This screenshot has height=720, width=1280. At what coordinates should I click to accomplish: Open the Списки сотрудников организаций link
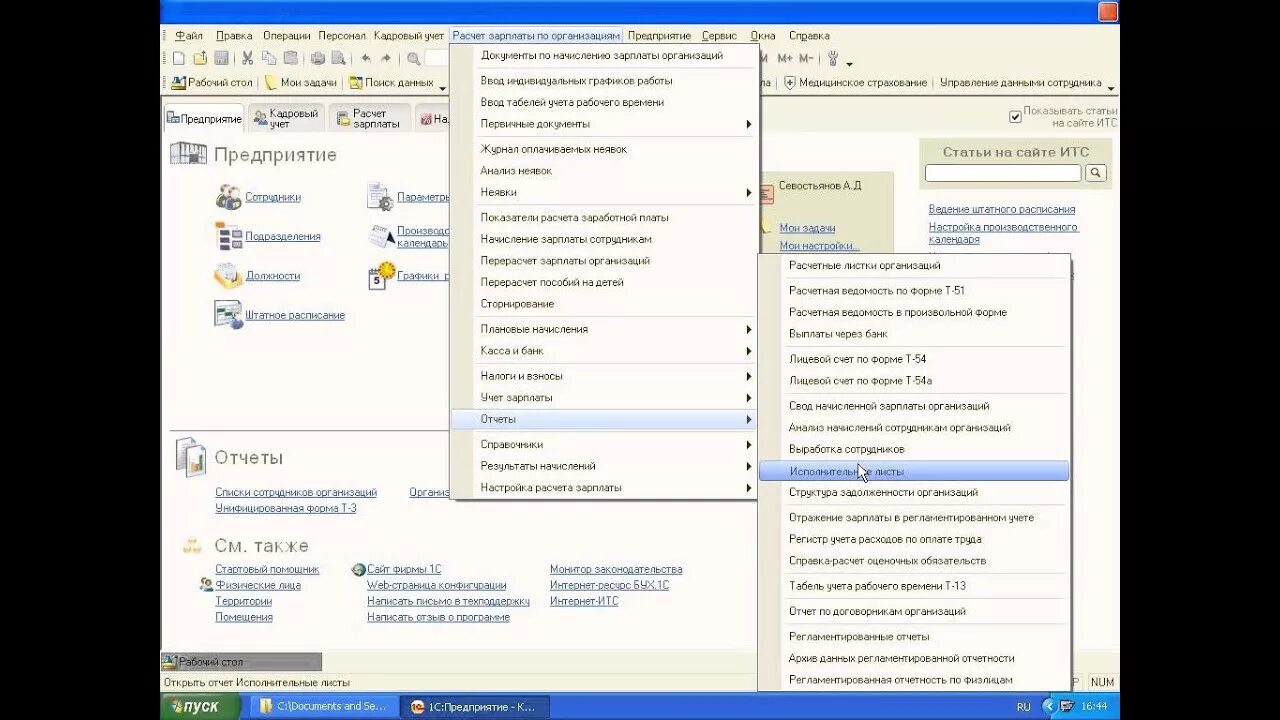(296, 492)
